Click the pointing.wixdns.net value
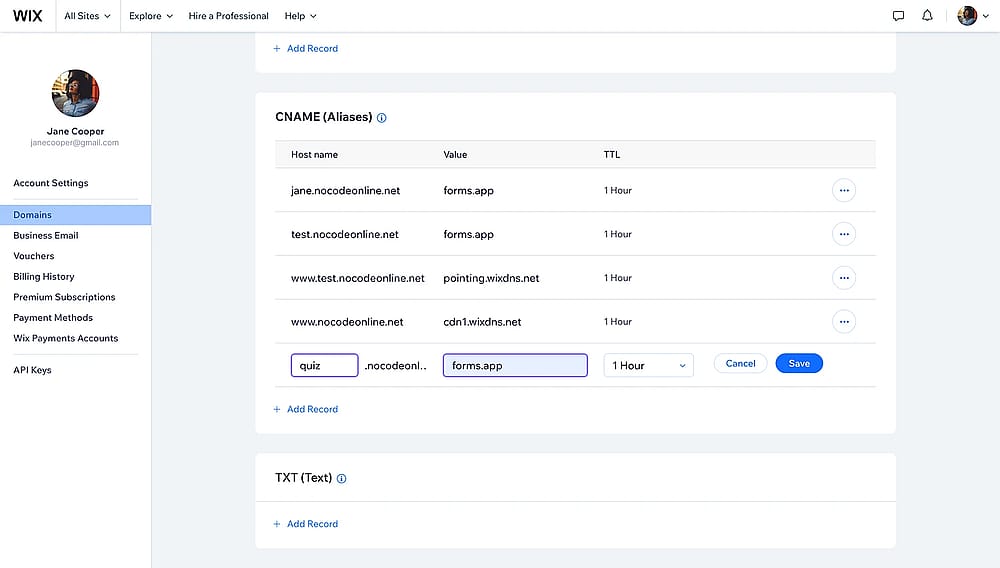Viewport: 1000px width, 568px height. click(491, 278)
